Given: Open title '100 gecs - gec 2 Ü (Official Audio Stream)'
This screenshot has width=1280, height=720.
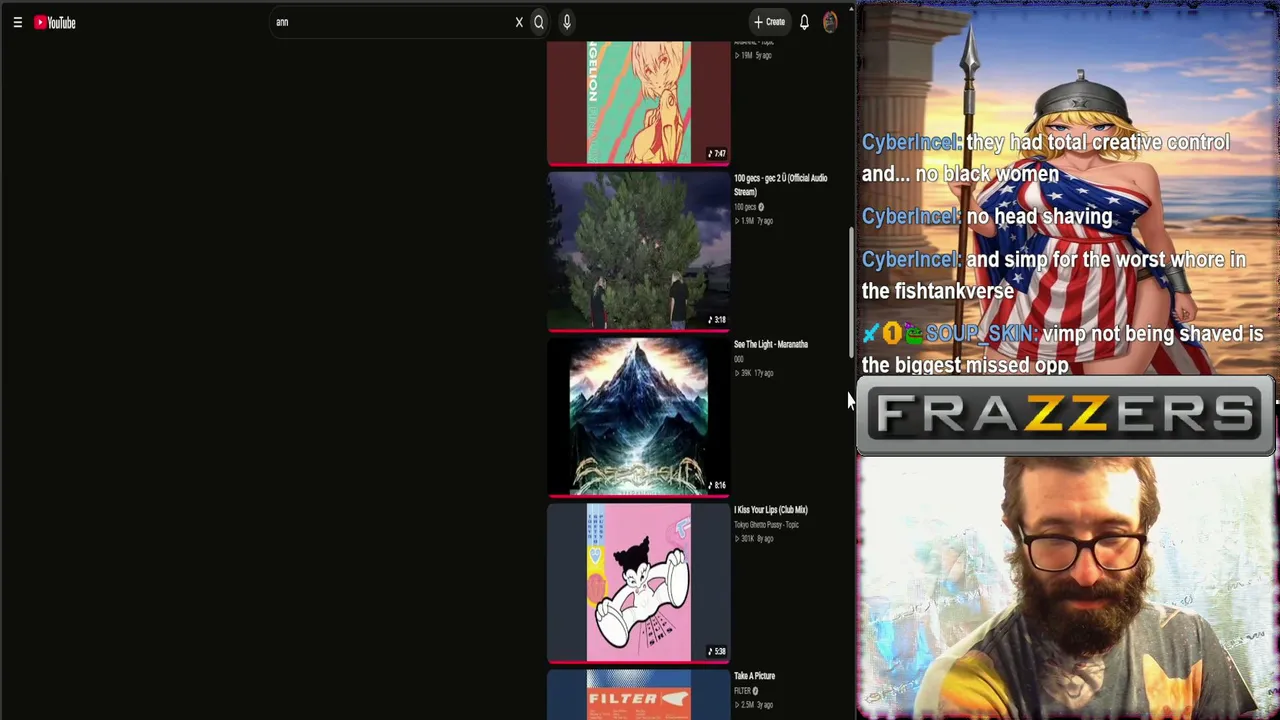Looking at the screenshot, I should [781, 185].
